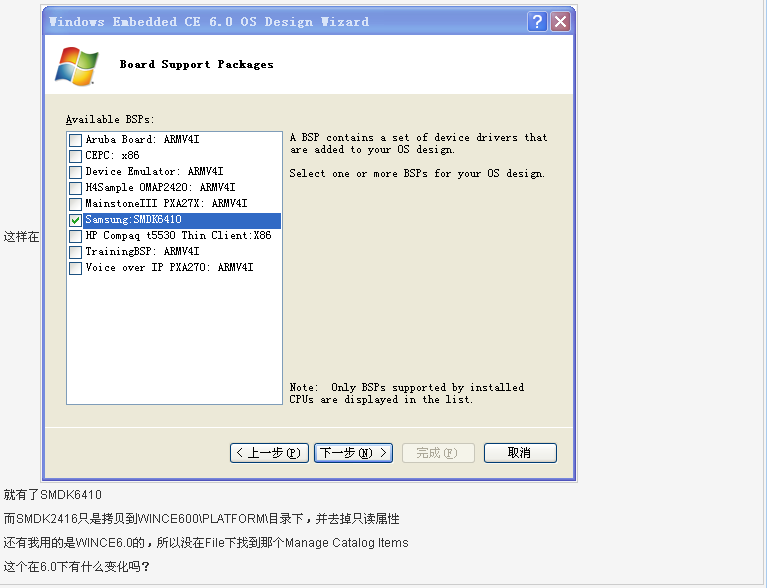767x588 pixels.
Task: Click the 'Board Support Packages' heading
Action: (197, 65)
